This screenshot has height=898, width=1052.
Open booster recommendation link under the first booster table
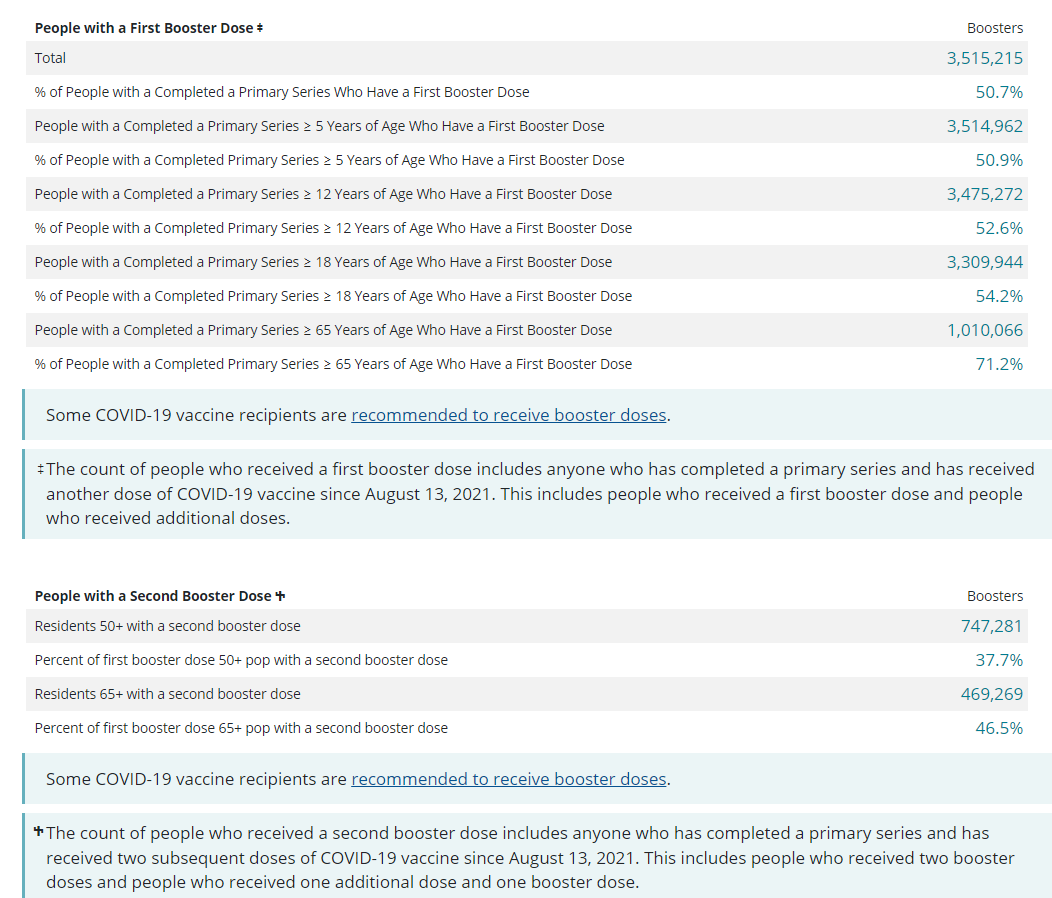click(508, 415)
